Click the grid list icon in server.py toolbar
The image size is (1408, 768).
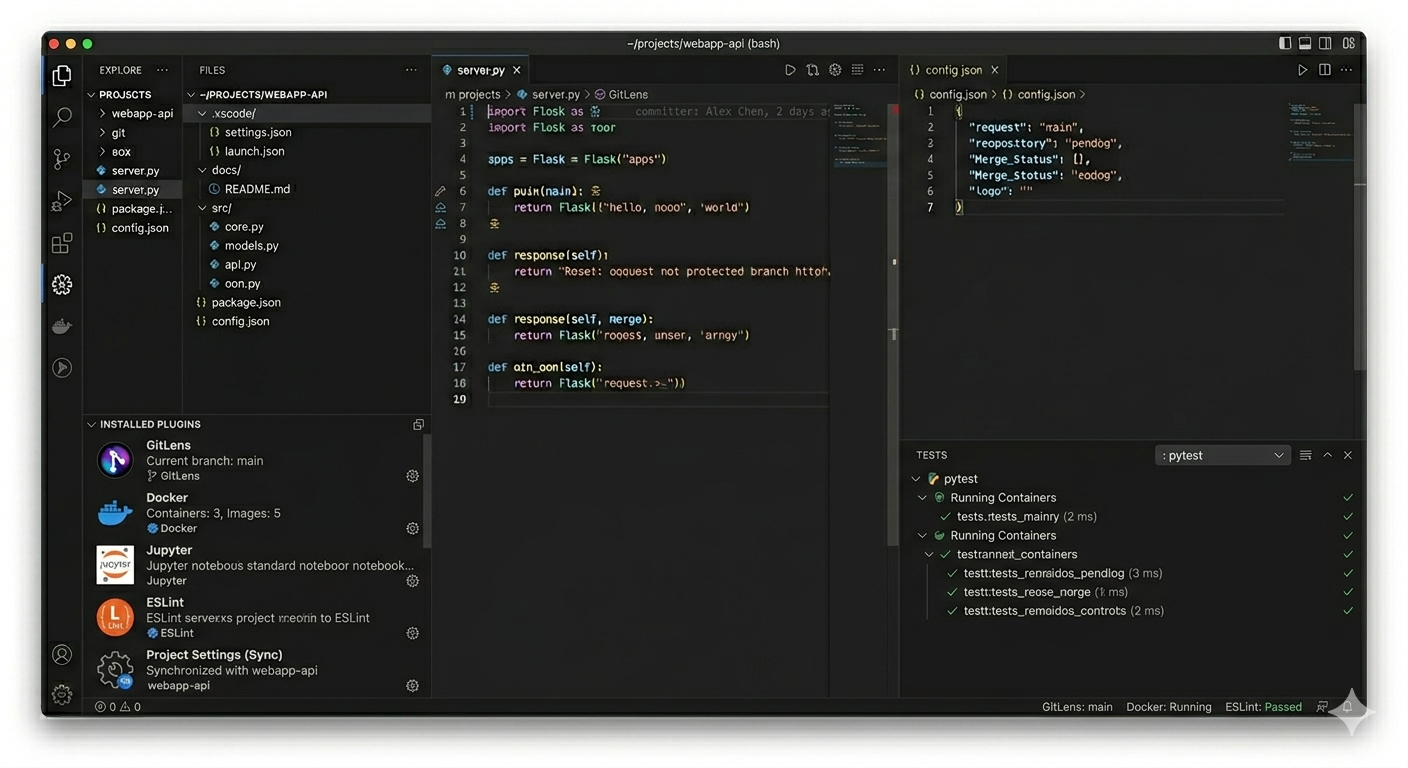pos(857,70)
